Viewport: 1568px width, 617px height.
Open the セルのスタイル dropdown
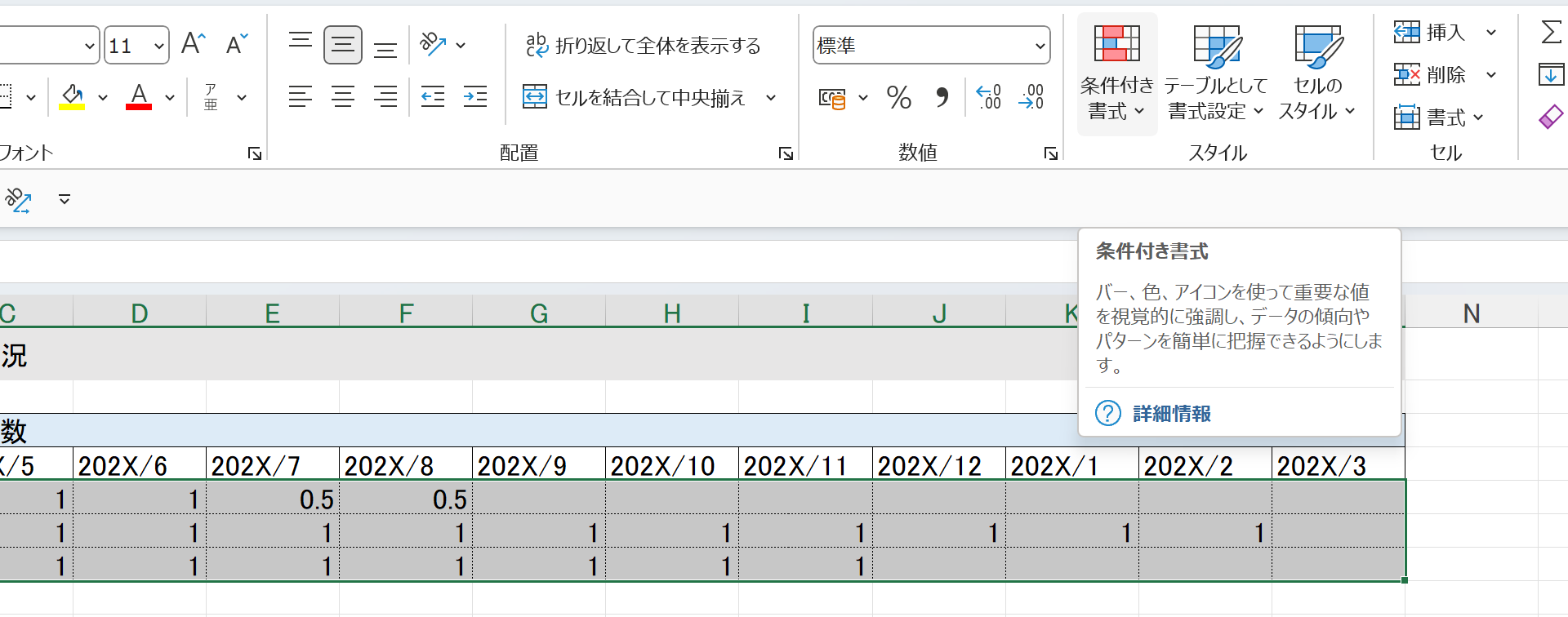coord(1316,73)
